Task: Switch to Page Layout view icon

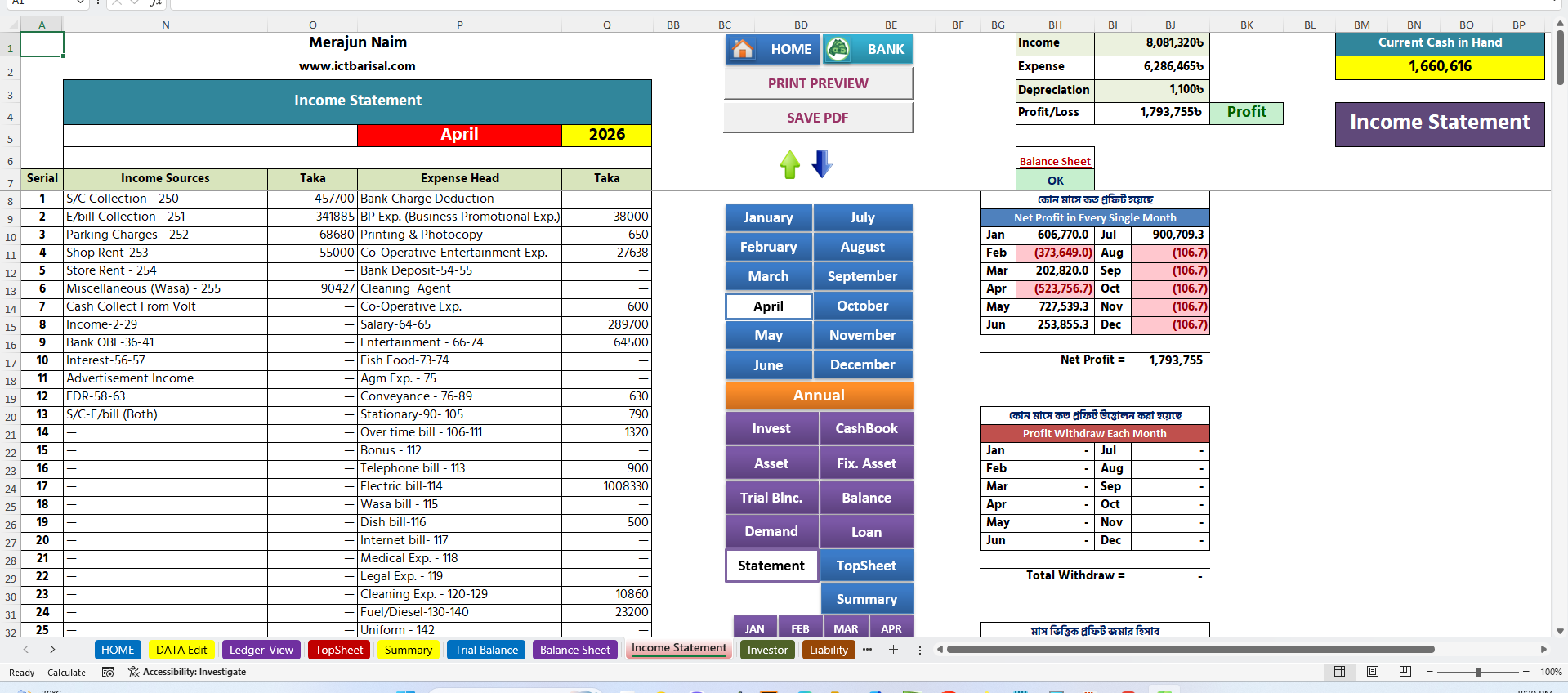Action: (1373, 672)
